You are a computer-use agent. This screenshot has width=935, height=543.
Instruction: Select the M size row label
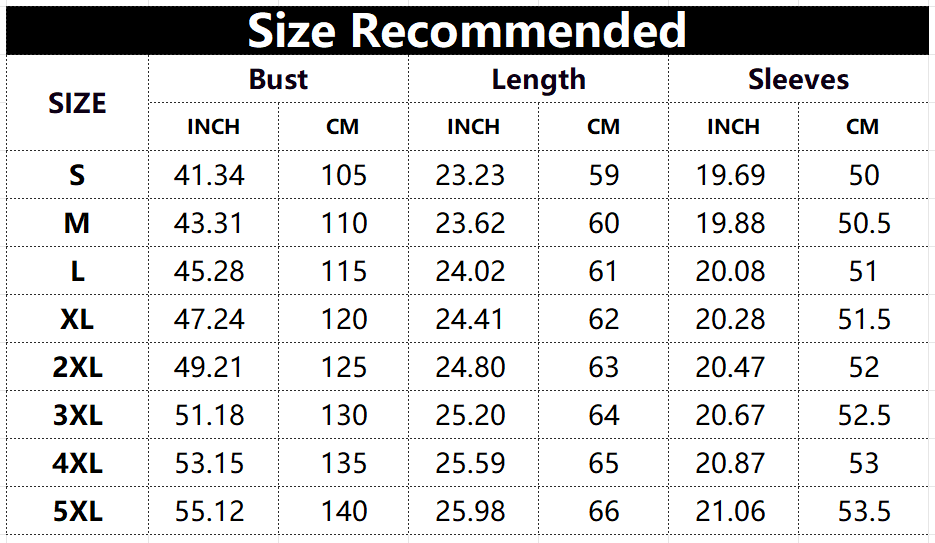pos(78,224)
